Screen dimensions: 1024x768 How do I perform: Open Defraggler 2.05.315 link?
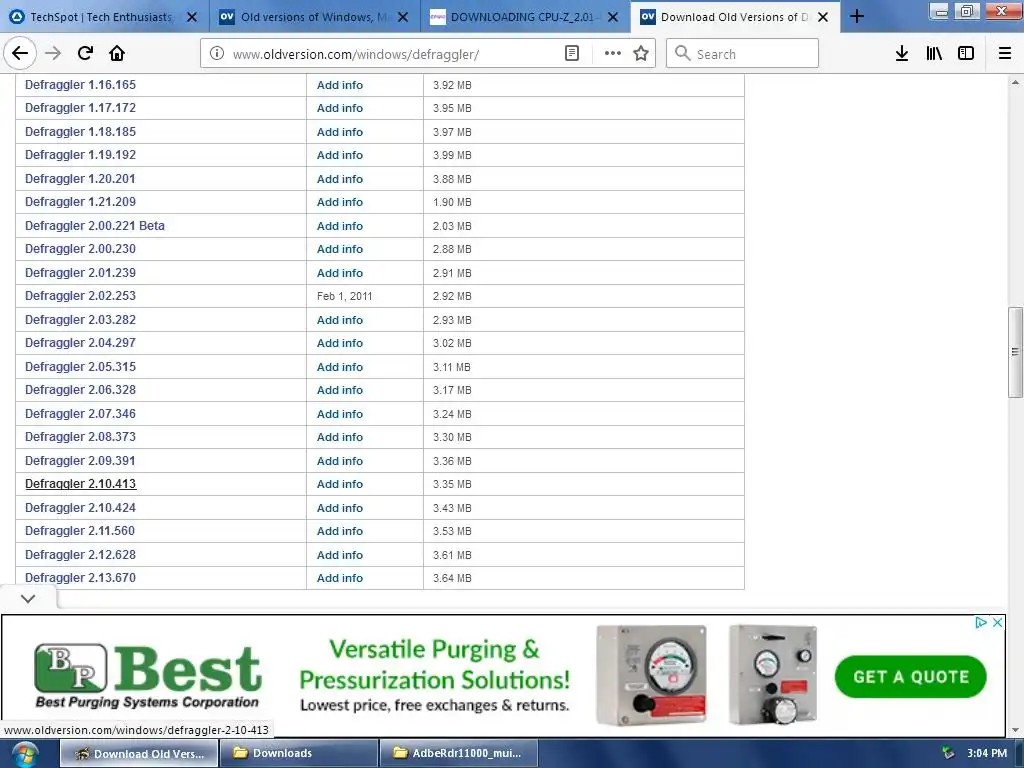(x=80, y=367)
